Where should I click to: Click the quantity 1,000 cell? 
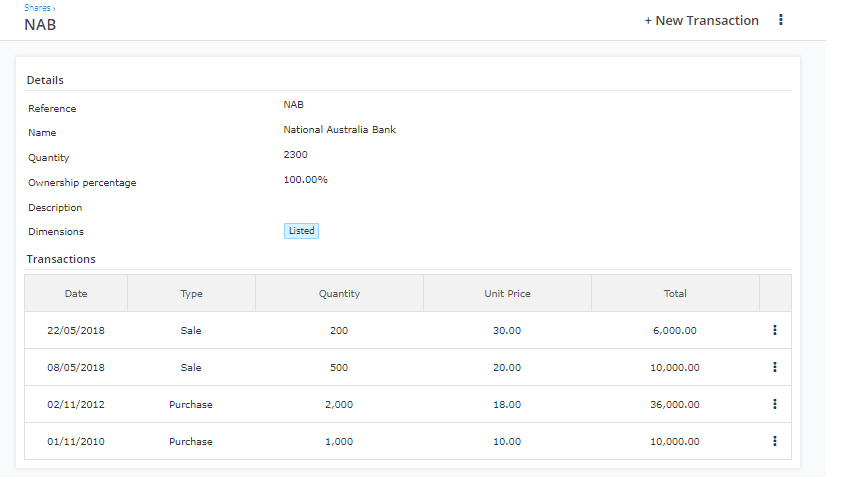(339, 442)
